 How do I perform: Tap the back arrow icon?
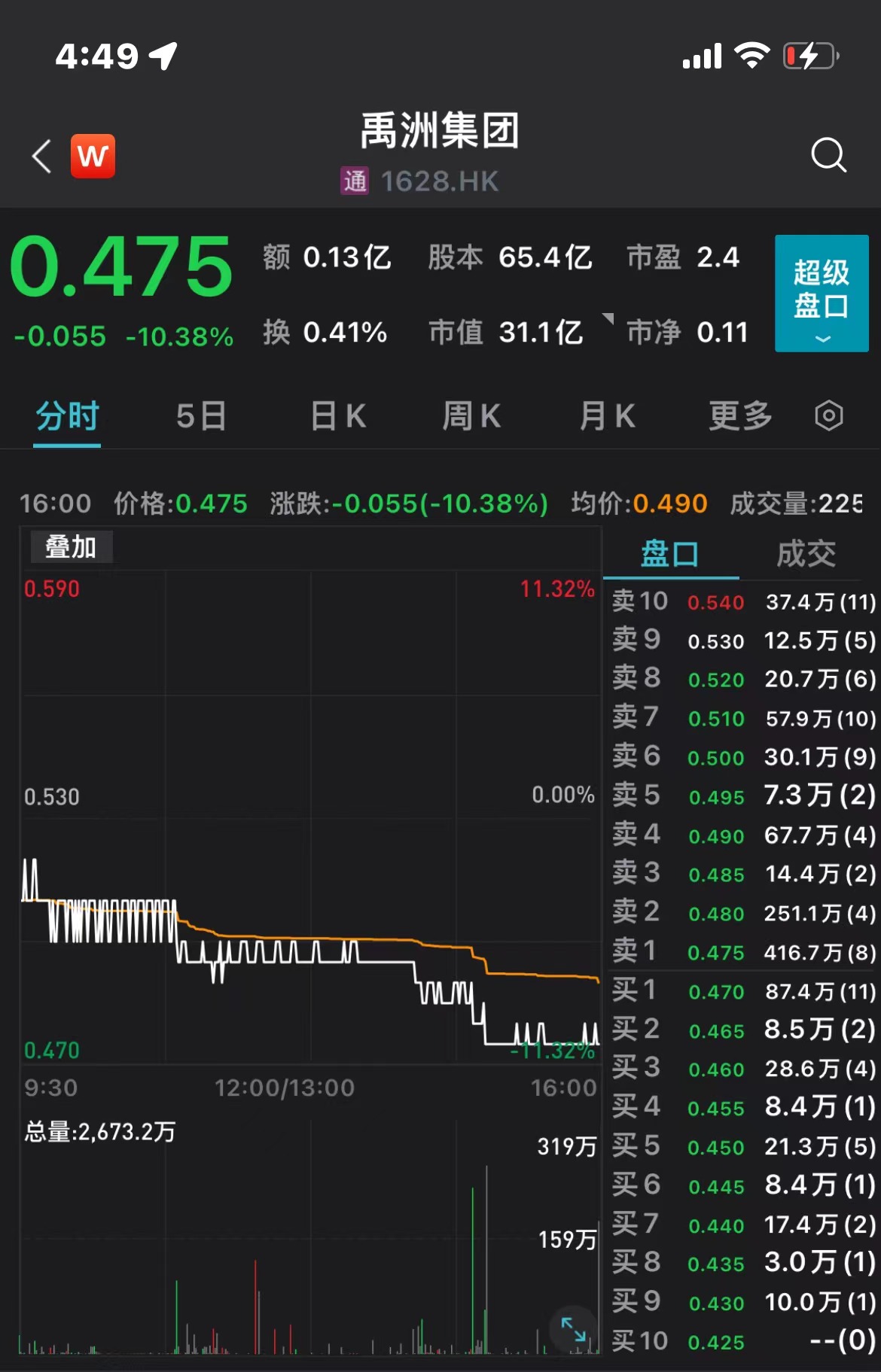pyautogui.click(x=42, y=157)
